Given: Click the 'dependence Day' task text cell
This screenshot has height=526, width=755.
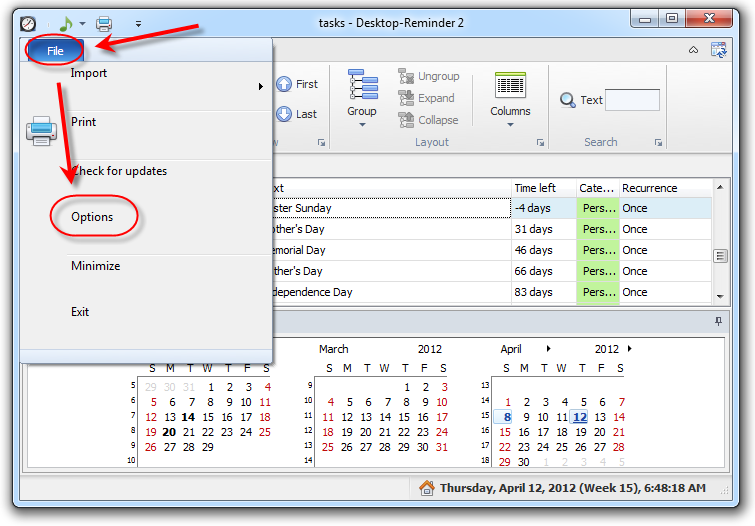Looking at the screenshot, I should tap(391, 292).
